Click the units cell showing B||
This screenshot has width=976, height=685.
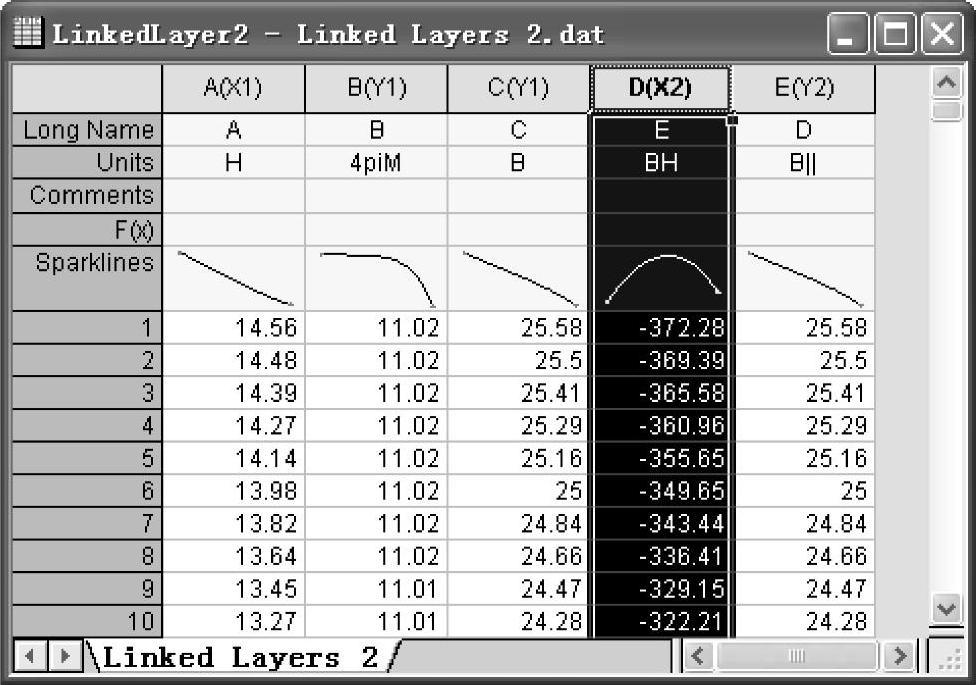pyautogui.click(x=804, y=163)
